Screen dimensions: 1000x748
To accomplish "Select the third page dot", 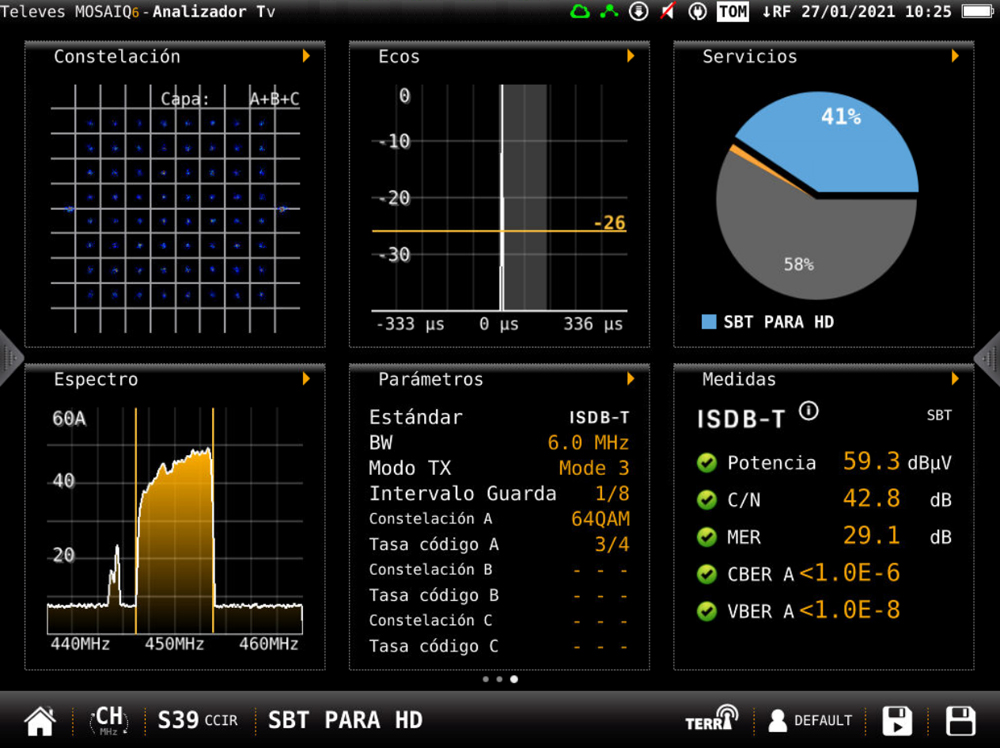I will 514,679.
